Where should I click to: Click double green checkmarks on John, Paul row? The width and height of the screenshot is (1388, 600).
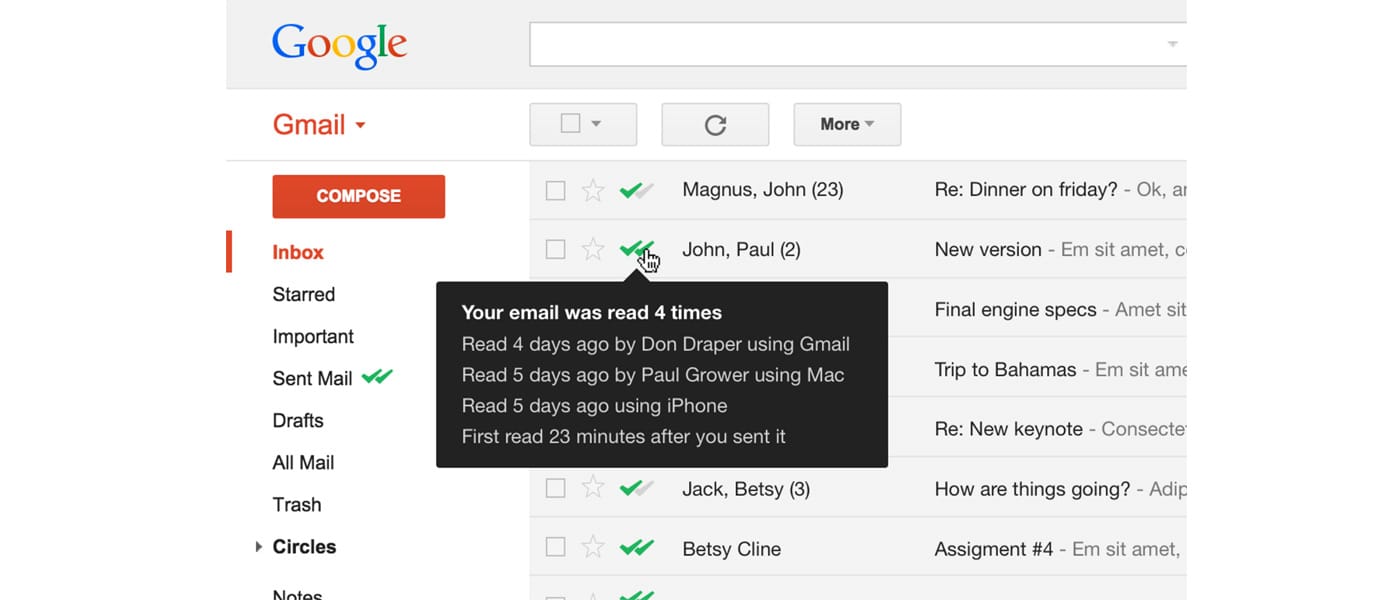pos(637,249)
